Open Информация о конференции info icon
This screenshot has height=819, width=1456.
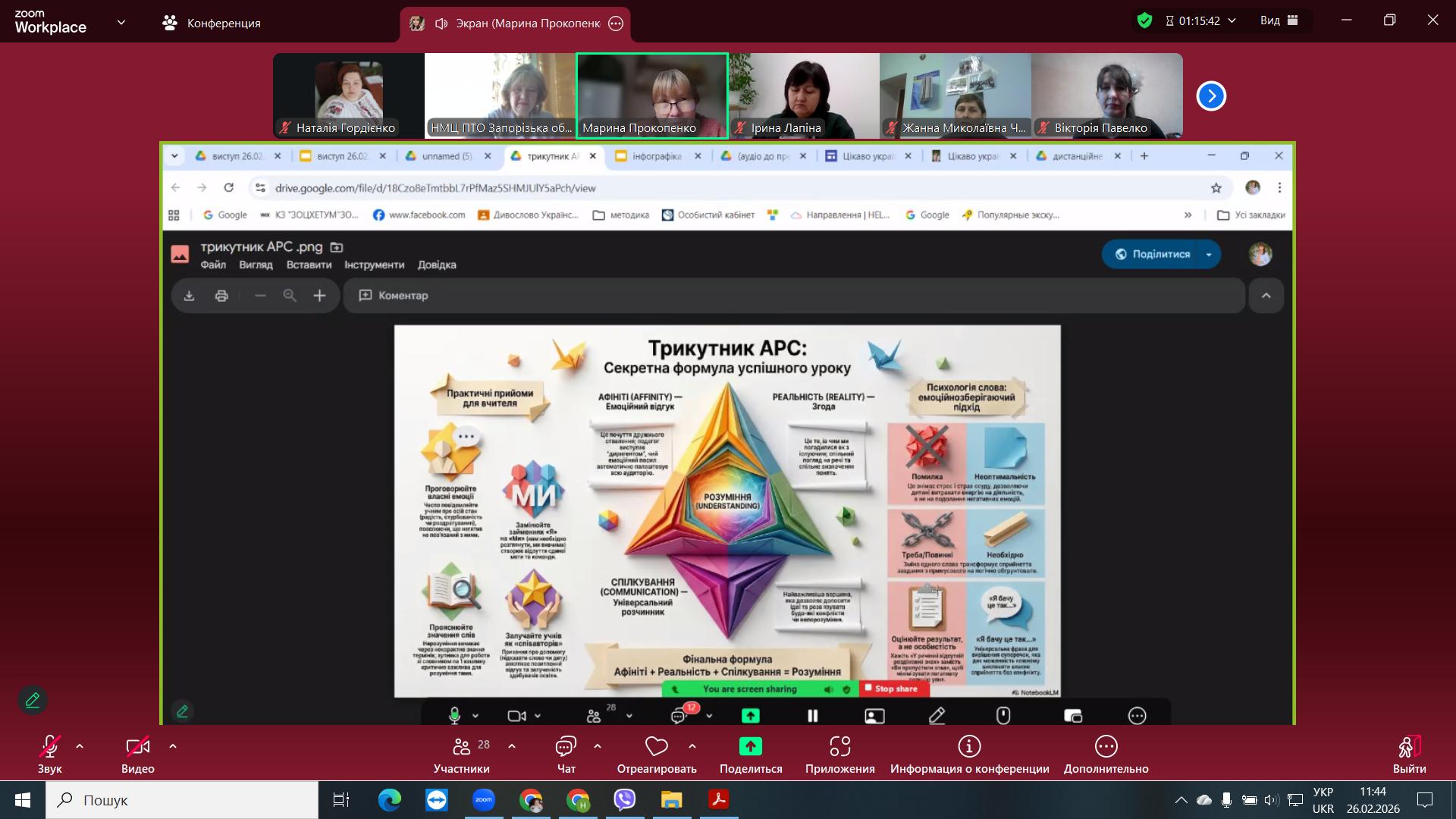[969, 747]
